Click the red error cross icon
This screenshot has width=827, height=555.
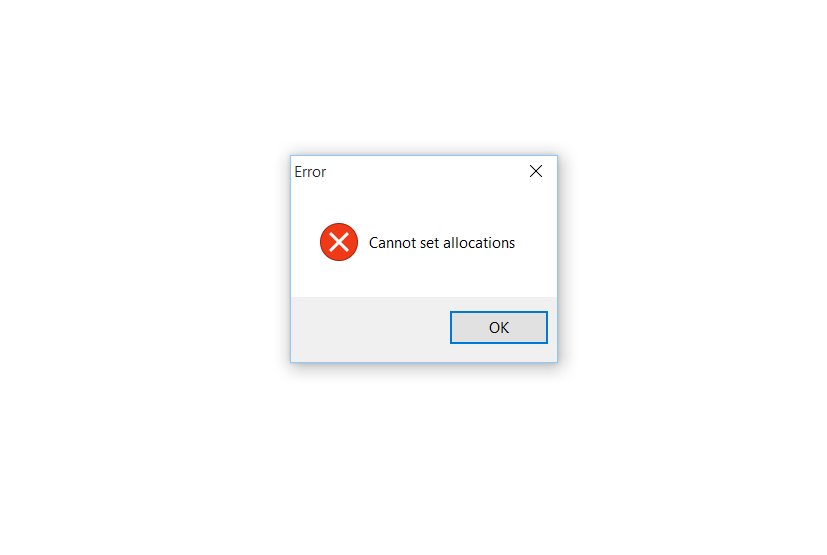click(x=339, y=242)
